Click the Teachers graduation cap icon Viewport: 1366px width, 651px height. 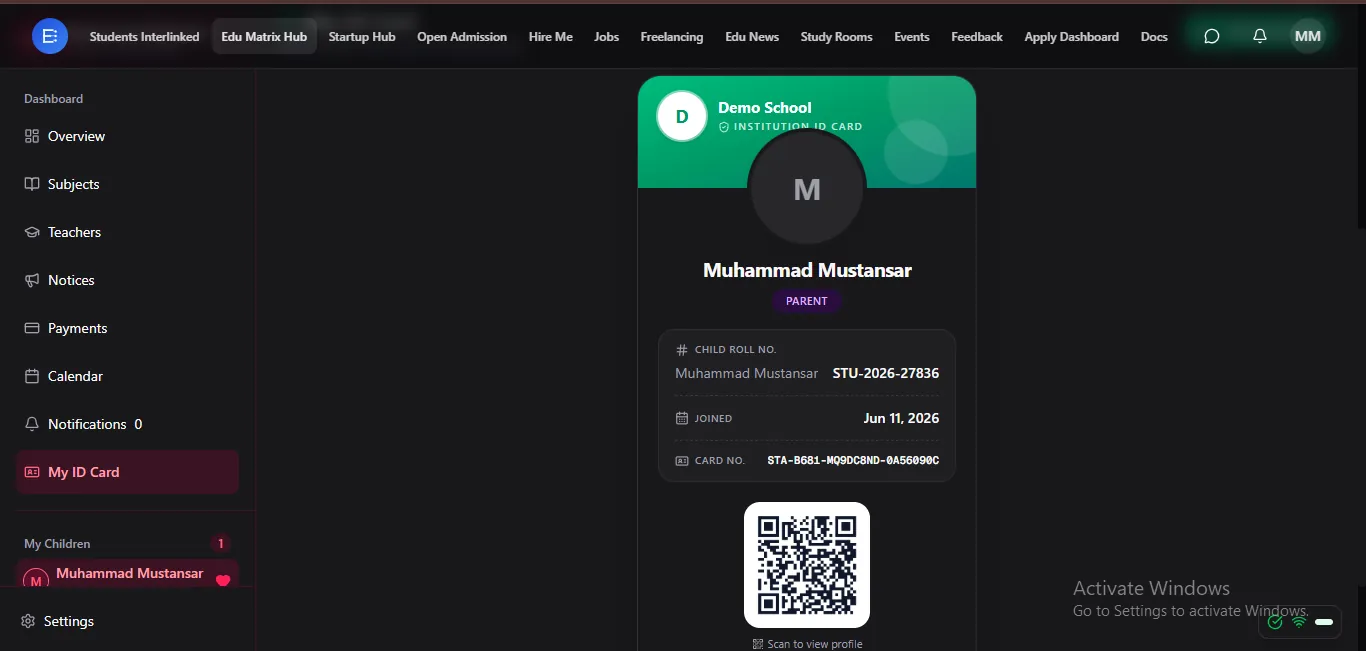(32, 232)
